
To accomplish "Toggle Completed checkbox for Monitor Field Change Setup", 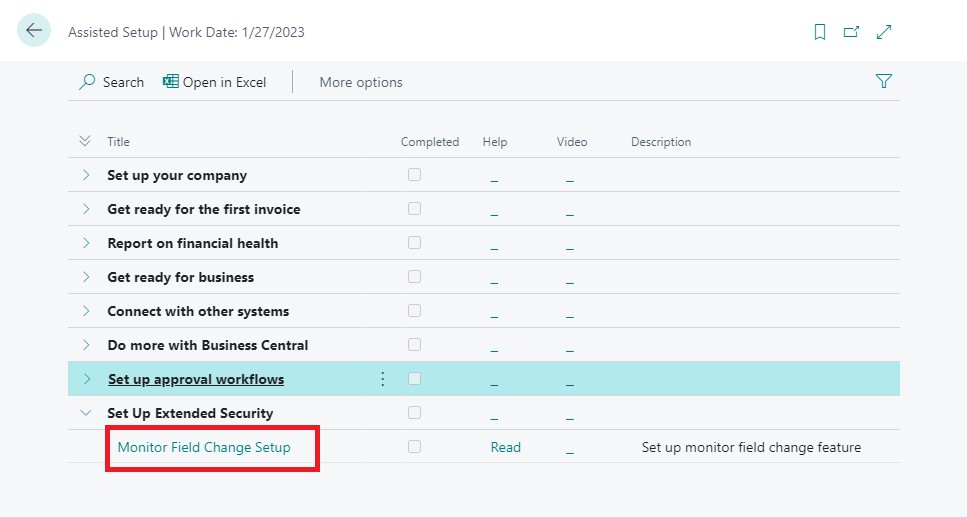I will [414, 447].
